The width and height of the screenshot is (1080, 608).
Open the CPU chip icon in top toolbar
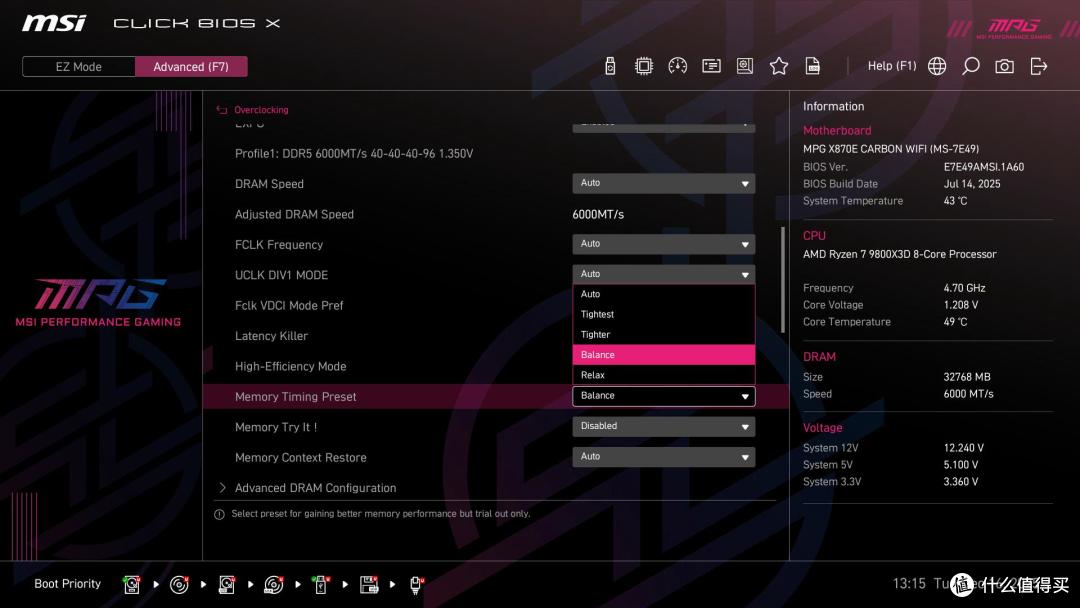coord(643,66)
